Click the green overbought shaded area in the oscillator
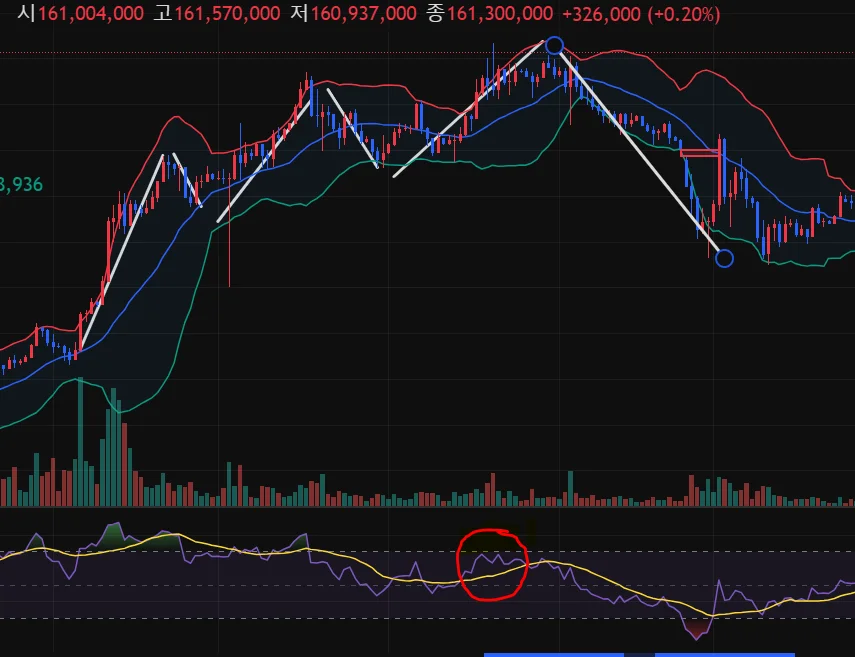855x657 pixels. click(x=113, y=535)
